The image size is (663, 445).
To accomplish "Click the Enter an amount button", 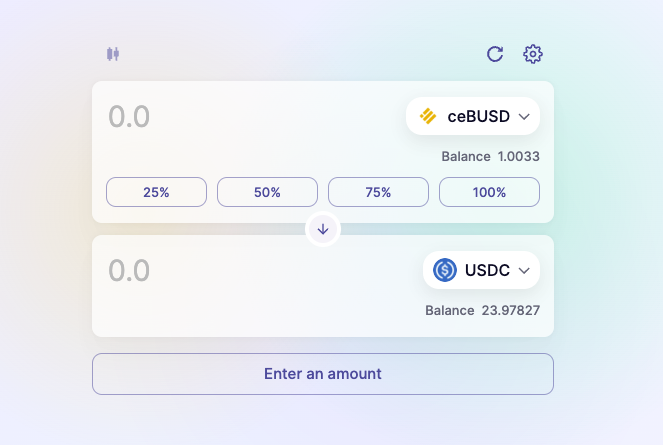I will 323,374.
